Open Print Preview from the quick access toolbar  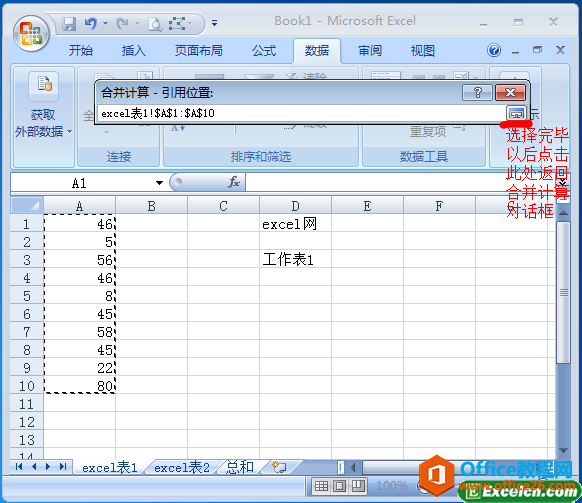click(155, 24)
